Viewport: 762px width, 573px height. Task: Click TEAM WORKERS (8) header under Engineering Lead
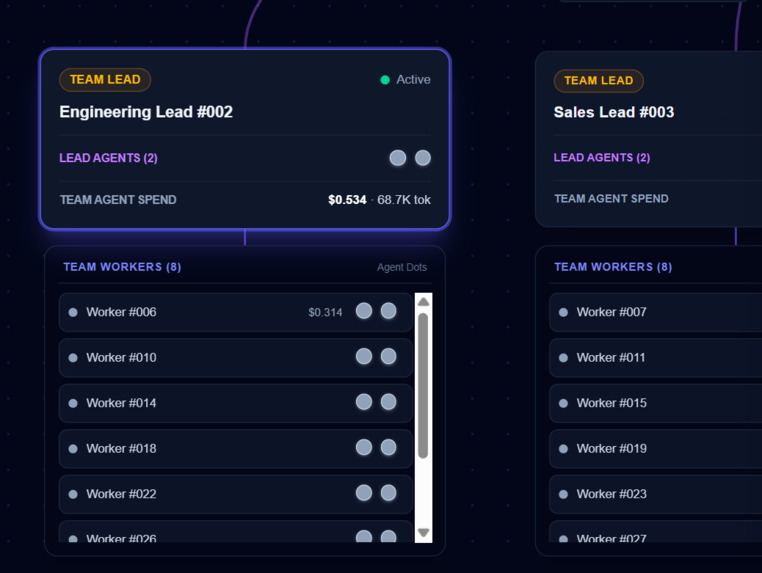122,267
